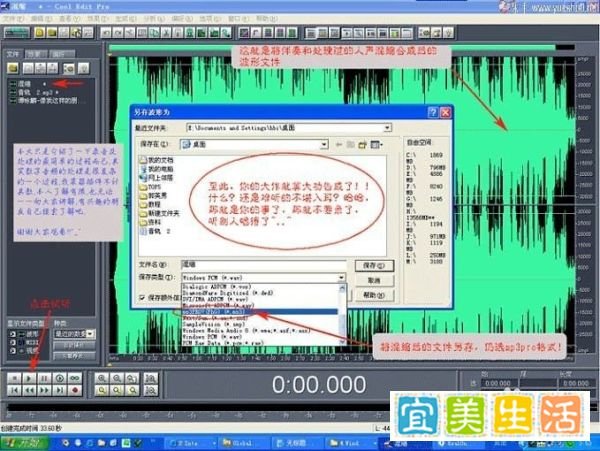Click the yellow New file toolbar icon
Viewport: 600px width, 451px height.
(x=40, y=33)
